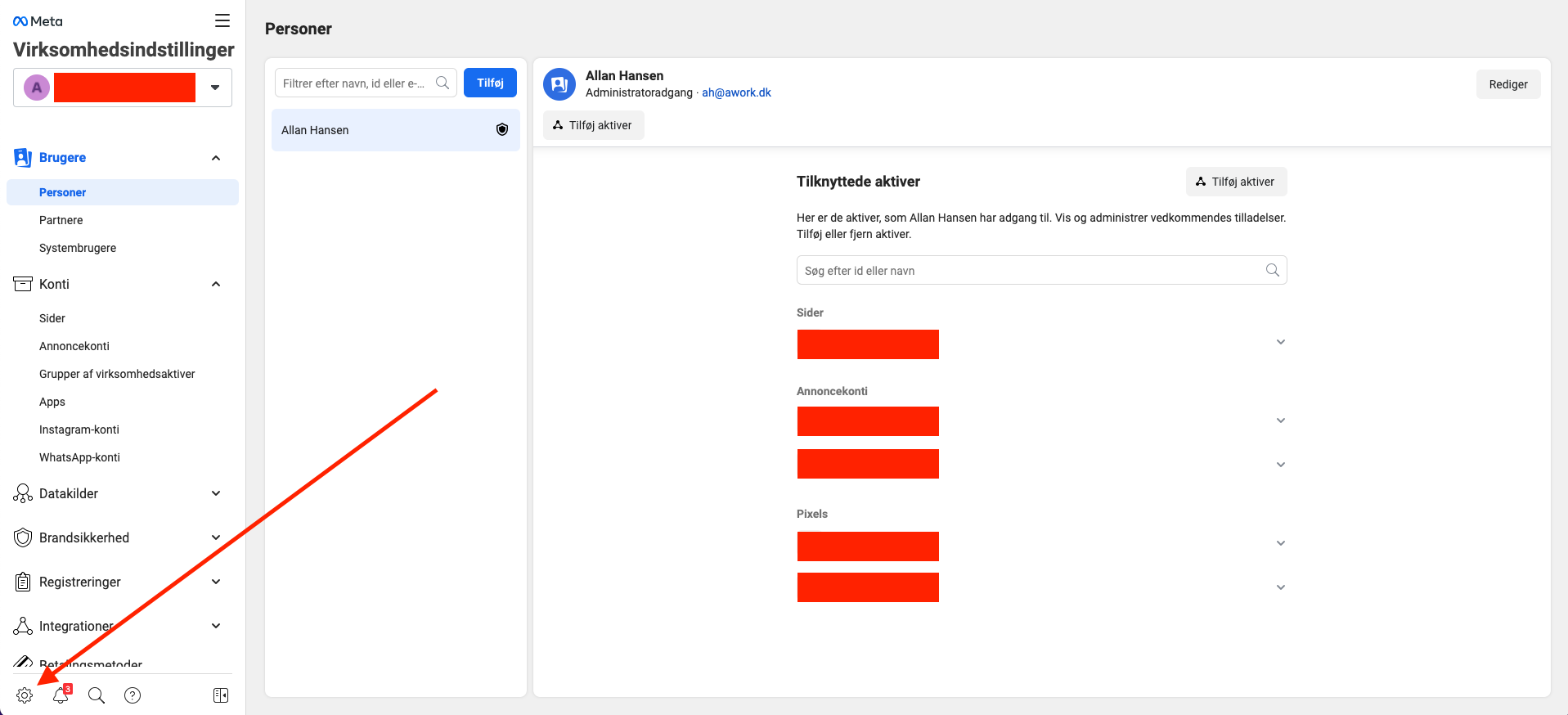This screenshot has height=715, width=1568.
Task: Click the blue Tilføj button
Action: tap(490, 83)
